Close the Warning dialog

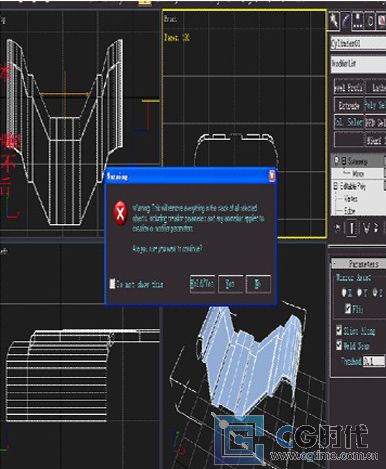pos(272,176)
